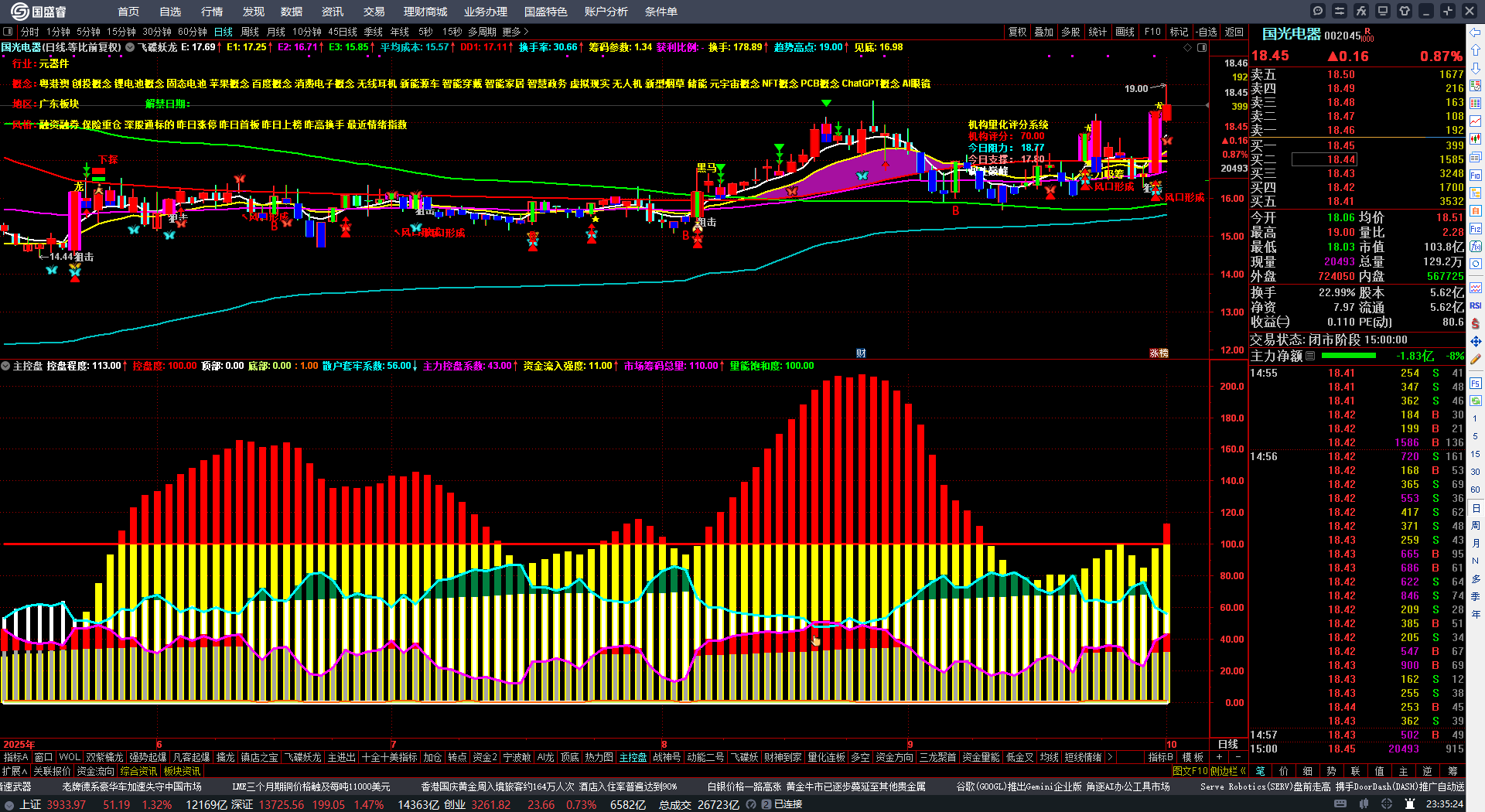Click the F10 button in chart toolbar
The height and width of the screenshot is (812, 1485).
tap(1152, 32)
